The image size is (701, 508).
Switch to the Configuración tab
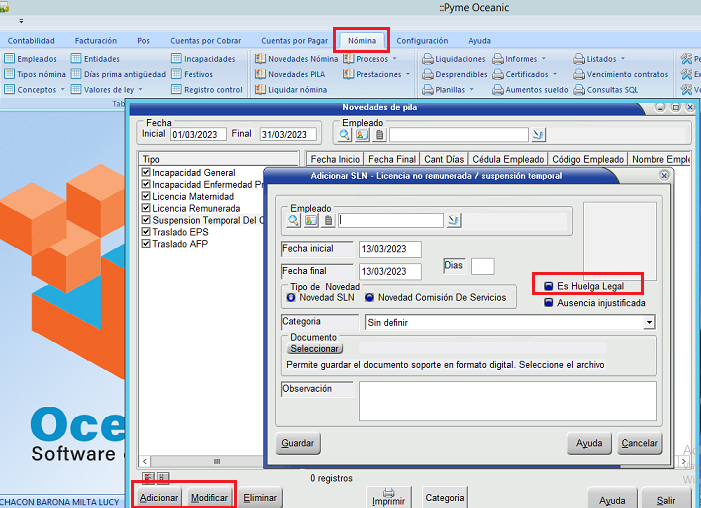[x=422, y=41]
